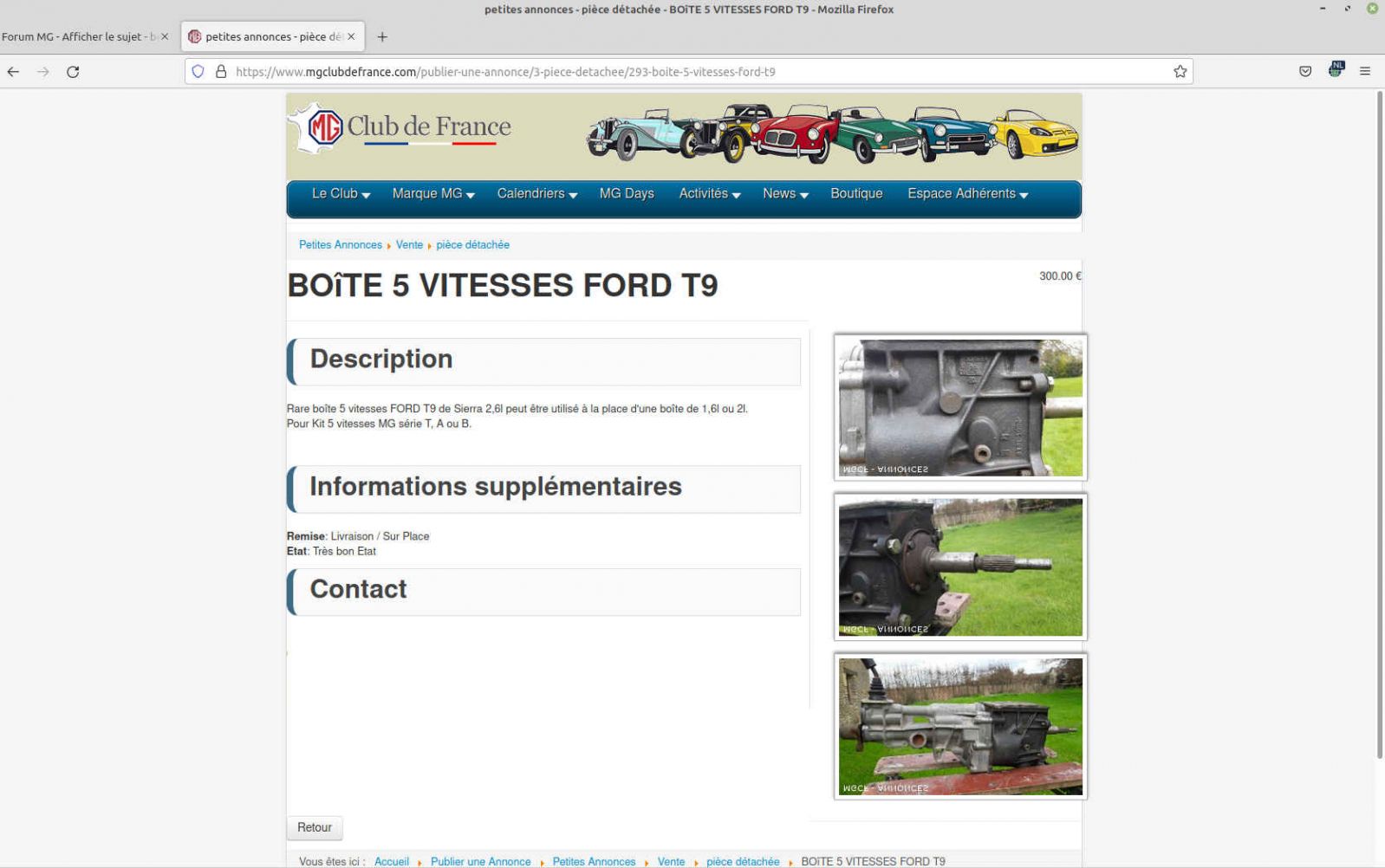Expand the Marque MG menu

point(433,194)
